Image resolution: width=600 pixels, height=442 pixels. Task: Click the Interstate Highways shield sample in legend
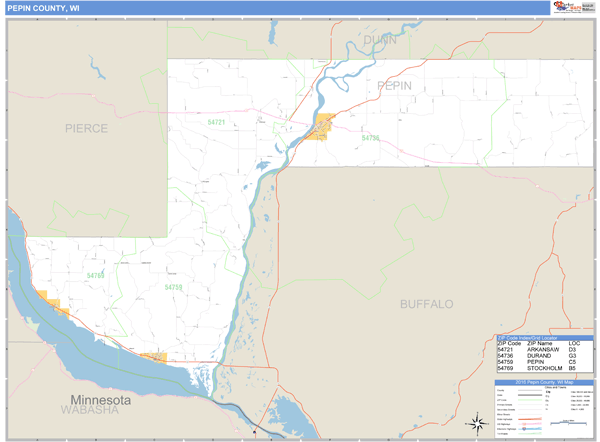tap(524, 429)
